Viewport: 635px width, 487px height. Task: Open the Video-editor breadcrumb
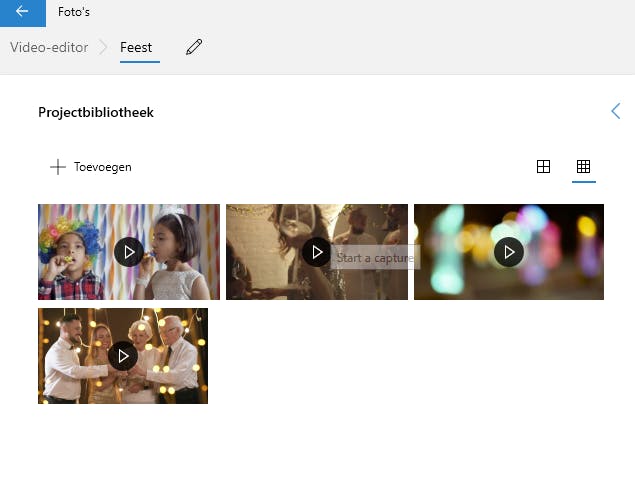pyautogui.click(x=49, y=47)
